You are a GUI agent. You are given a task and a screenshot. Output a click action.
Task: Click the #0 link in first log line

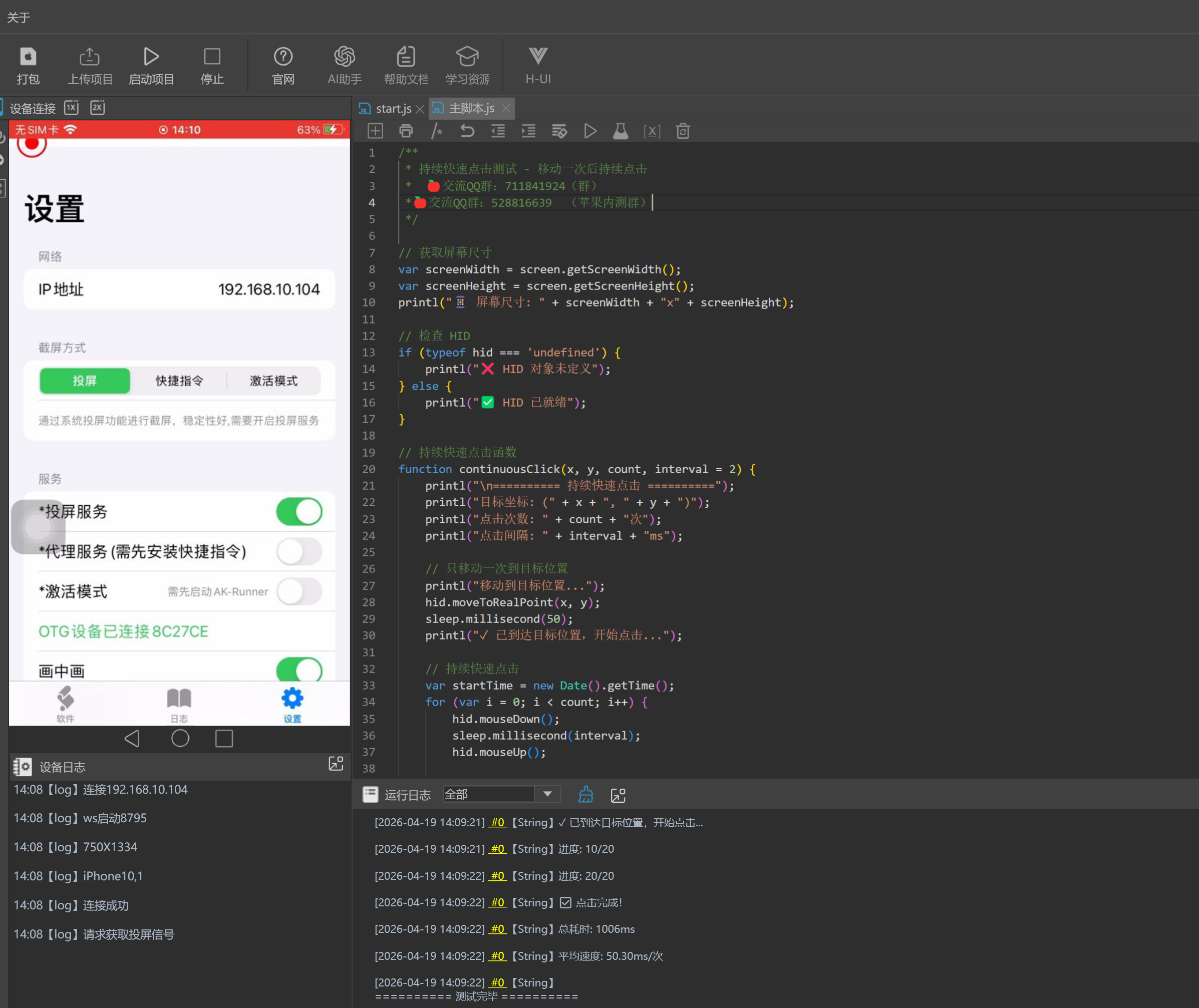pos(498,822)
